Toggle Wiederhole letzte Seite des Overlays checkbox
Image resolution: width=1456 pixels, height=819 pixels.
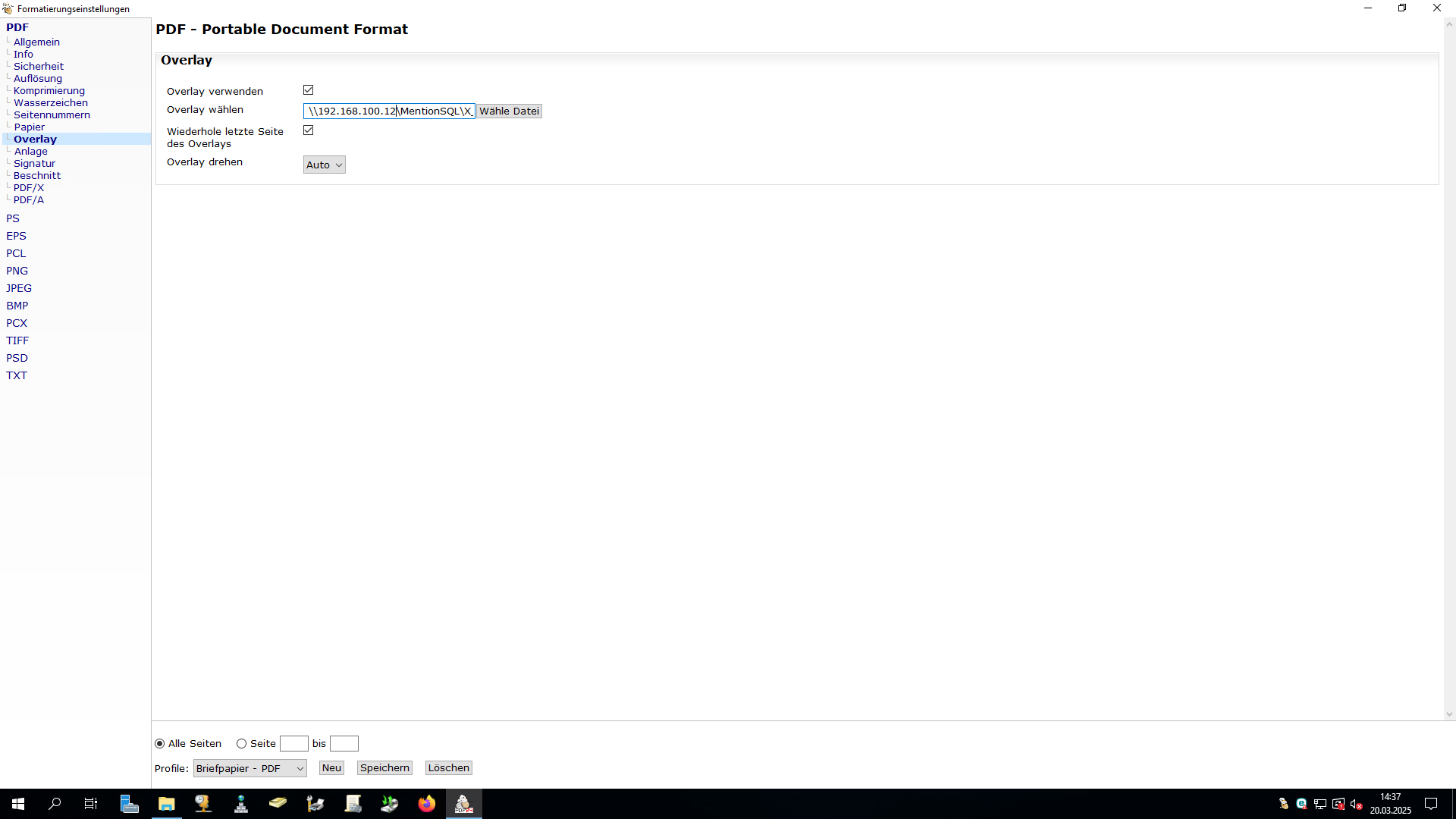[309, 130]
